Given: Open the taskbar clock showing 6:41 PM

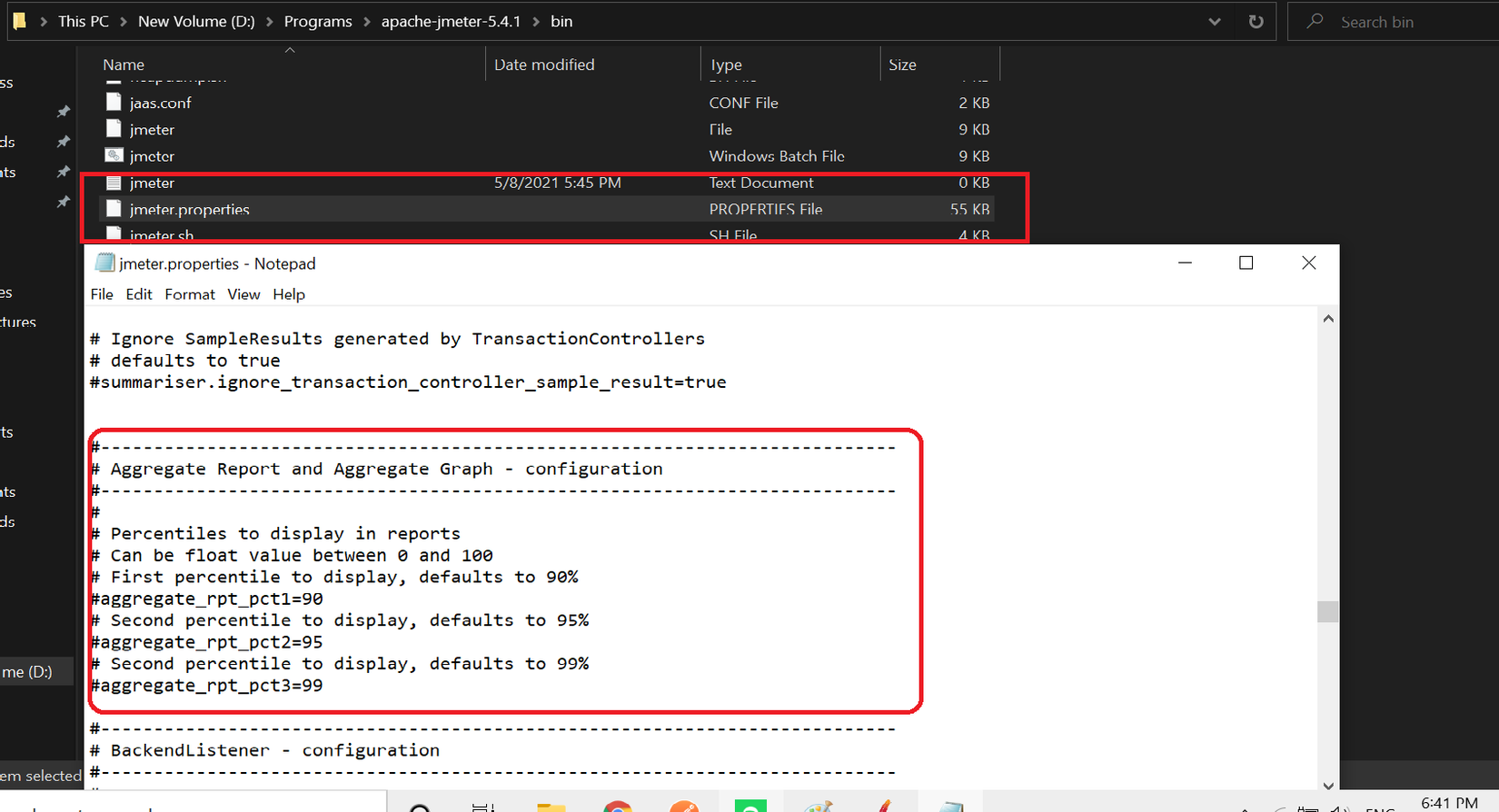Looking at the screenshot, I should click(1449, 803).
